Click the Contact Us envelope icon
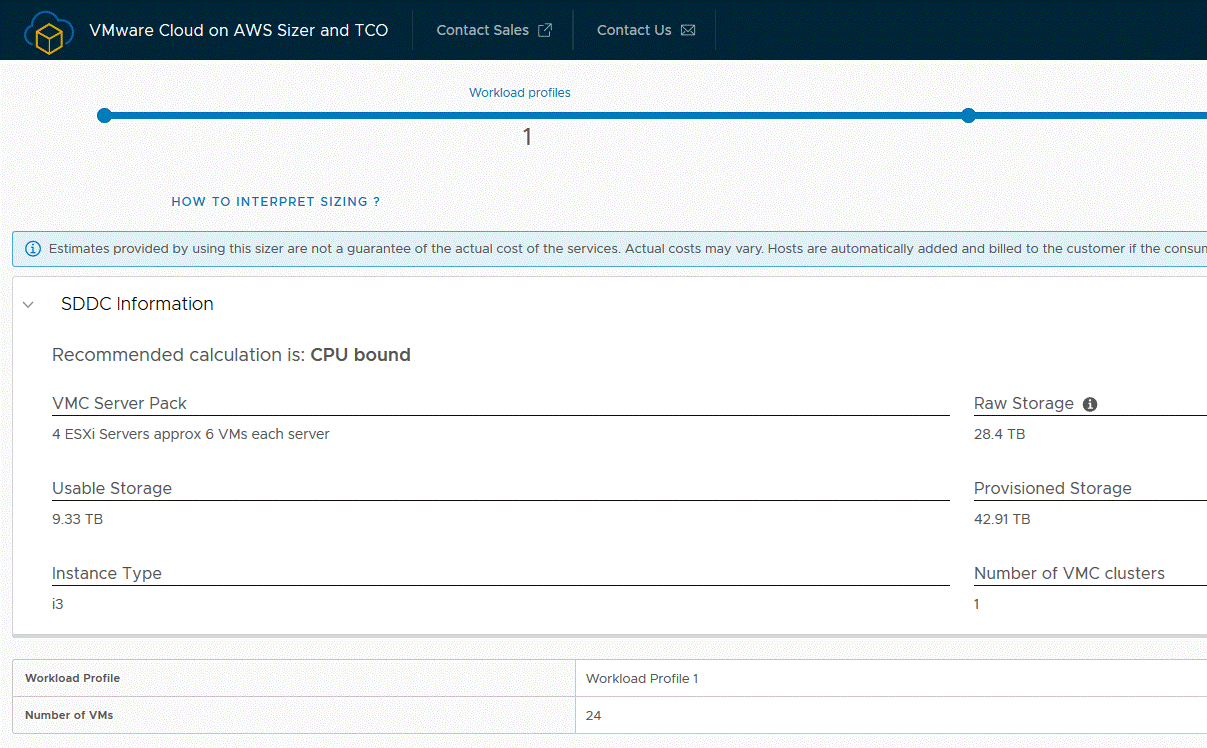 click(688, 30)
